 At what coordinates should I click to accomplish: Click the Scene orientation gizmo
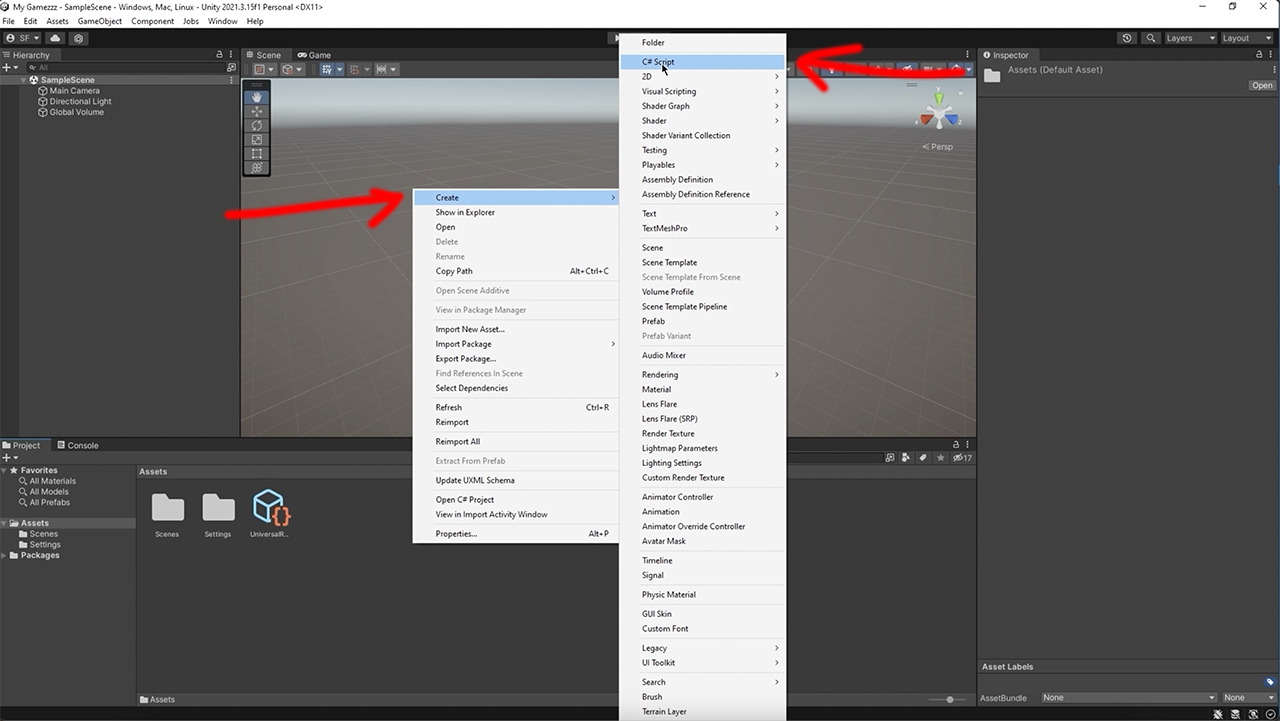coord(939,113)
